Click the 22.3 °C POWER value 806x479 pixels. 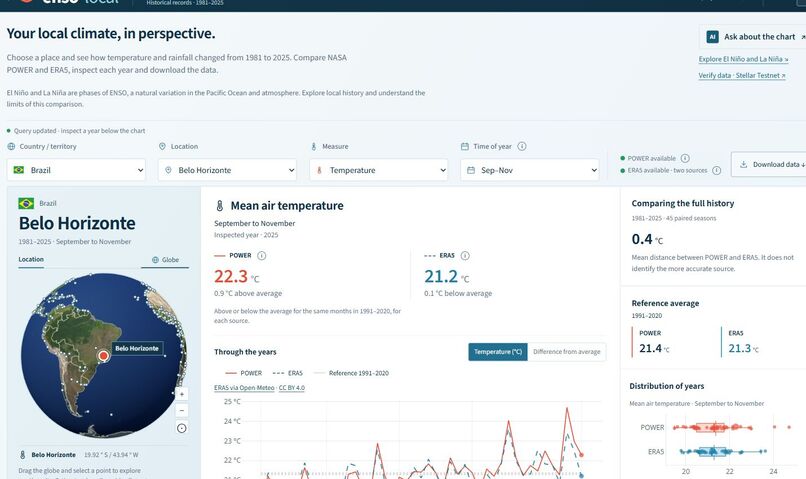coord(237,277)
